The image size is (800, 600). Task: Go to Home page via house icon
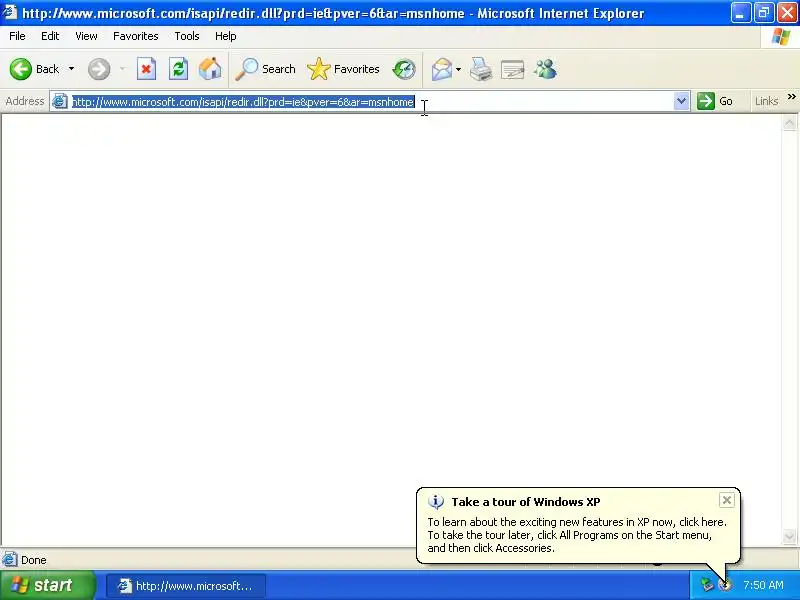210,69
